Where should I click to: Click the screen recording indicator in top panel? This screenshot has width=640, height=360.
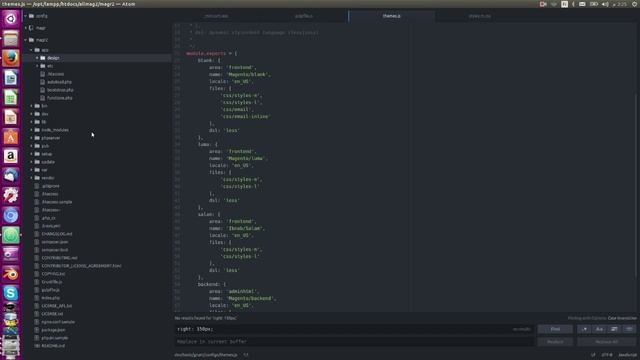pyautogui.click(x=543, y=4)
